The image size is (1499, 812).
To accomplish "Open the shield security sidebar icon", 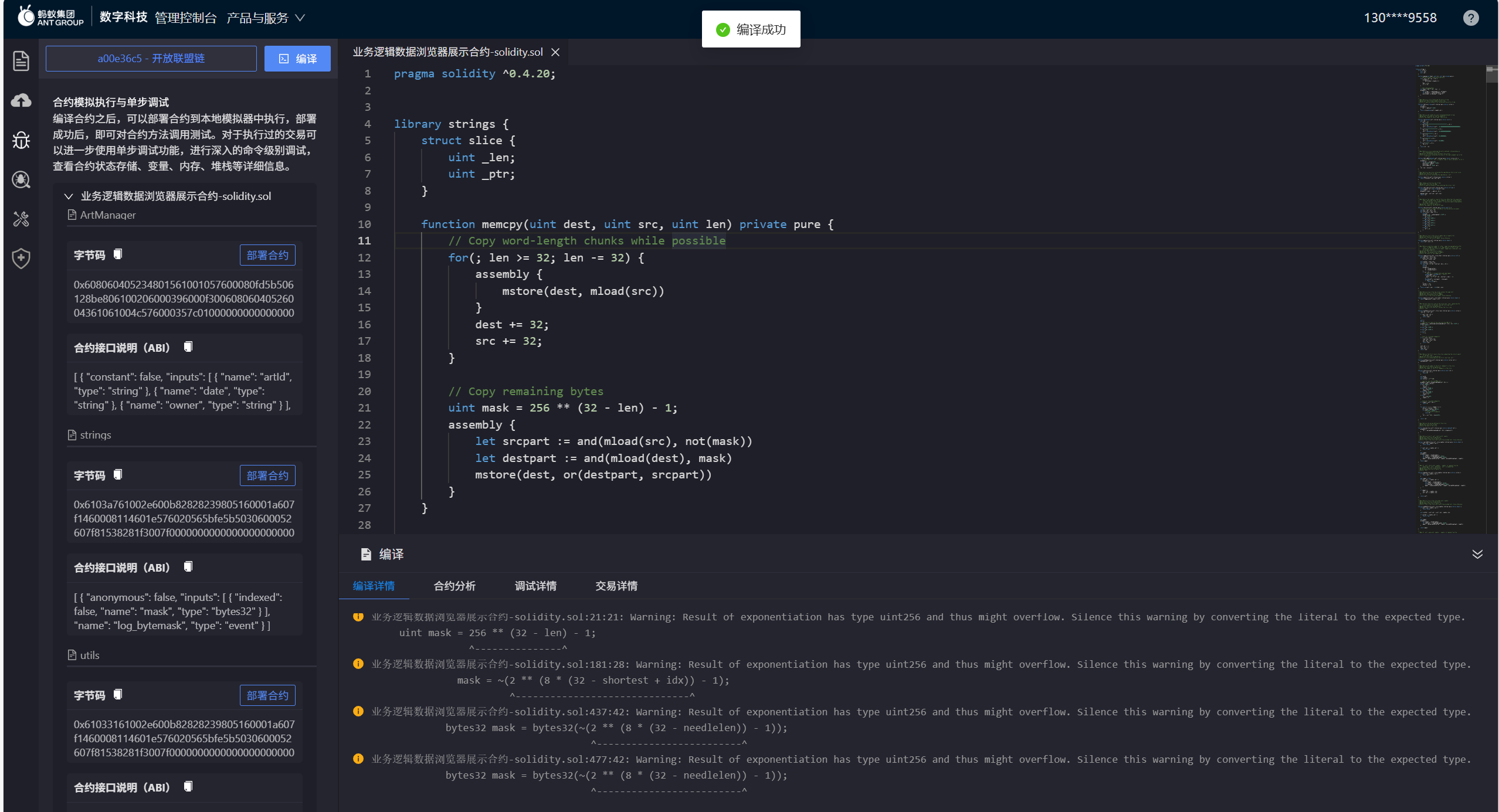I will pyautogui.click(x=21, y=258).
